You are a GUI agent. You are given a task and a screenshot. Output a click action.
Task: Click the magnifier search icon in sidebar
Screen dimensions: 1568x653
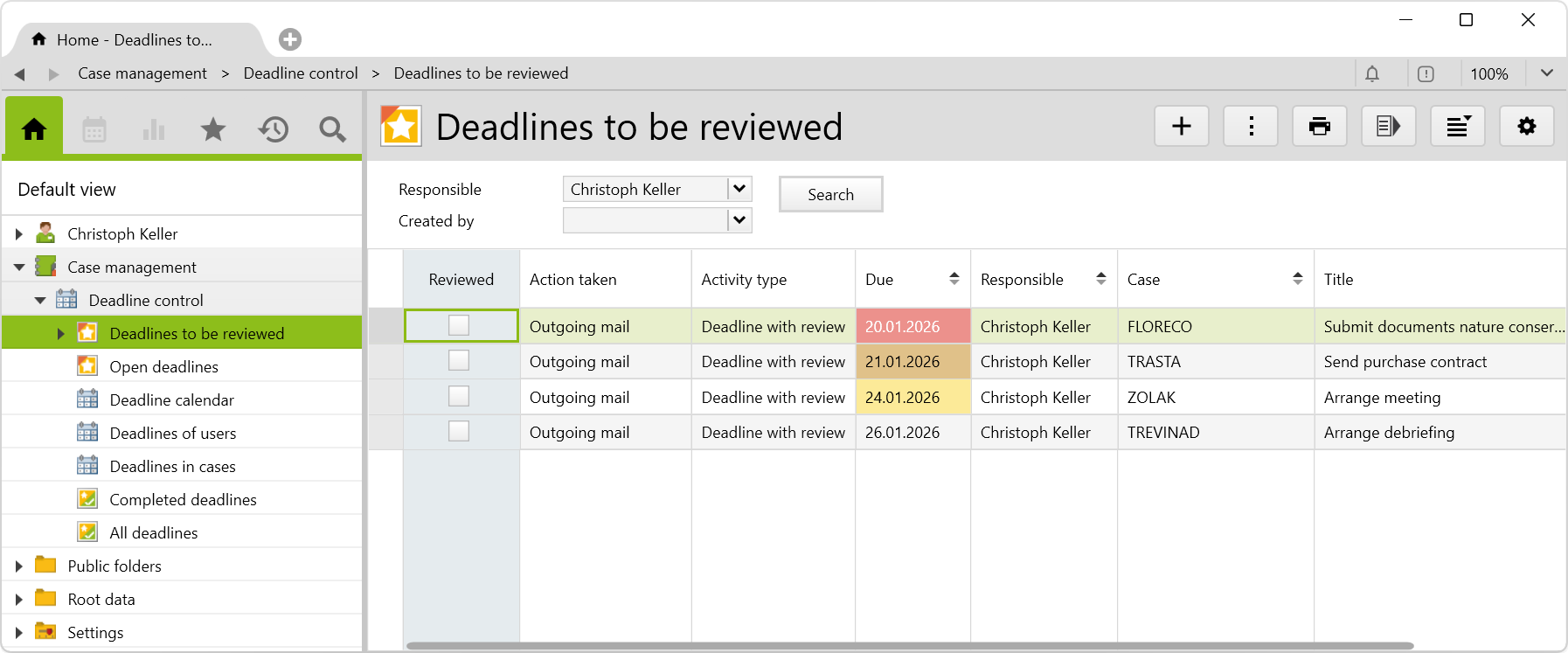coord(332,130)
